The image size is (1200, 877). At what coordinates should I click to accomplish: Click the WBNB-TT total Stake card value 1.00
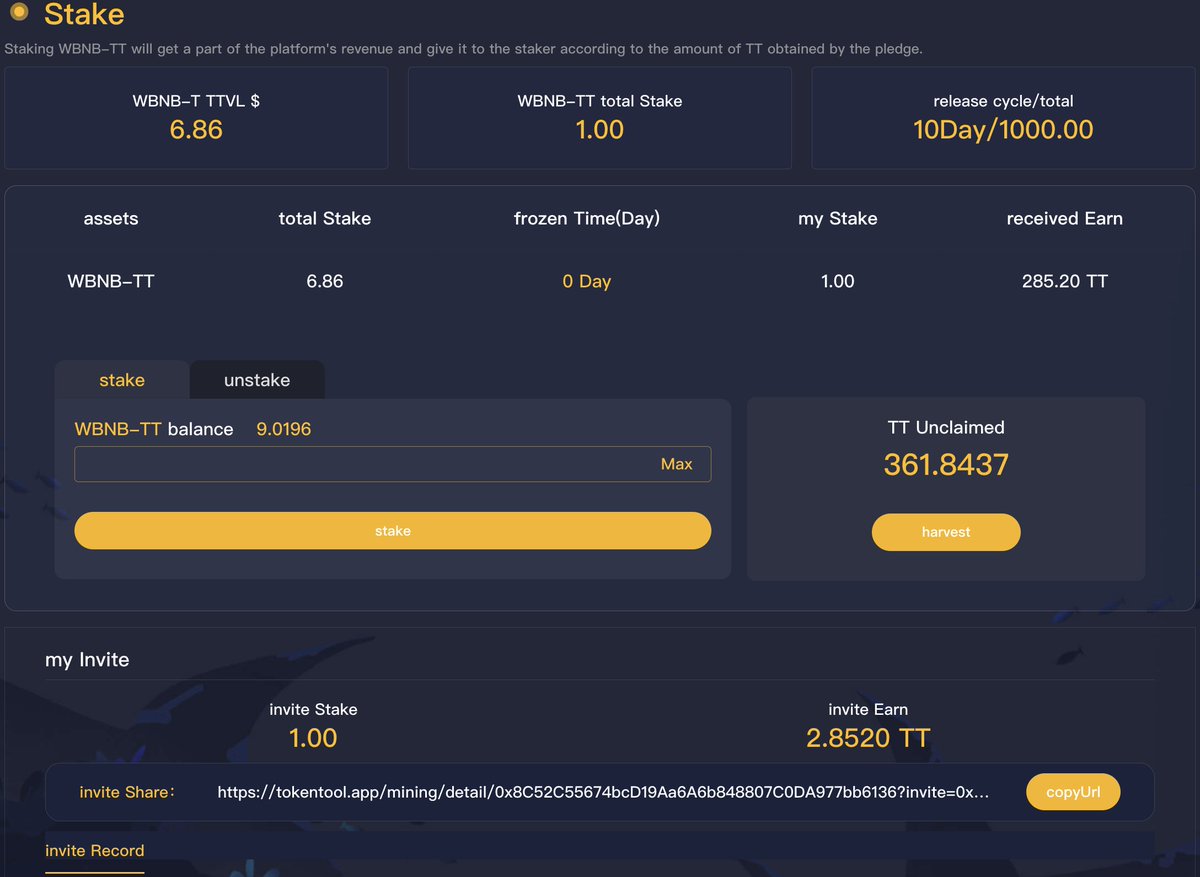pos(600,130)
